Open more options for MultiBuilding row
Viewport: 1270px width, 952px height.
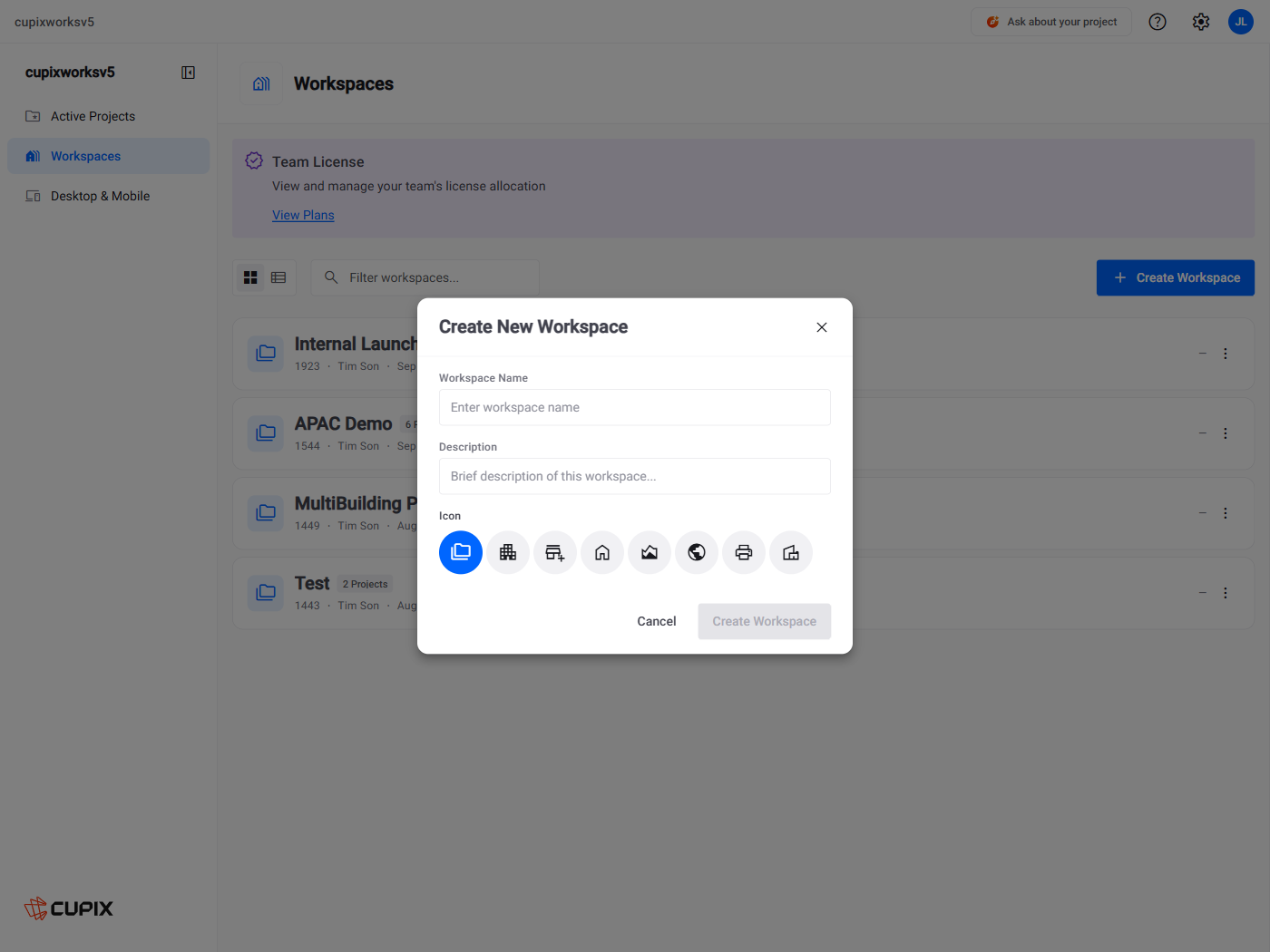(1225, 513)
